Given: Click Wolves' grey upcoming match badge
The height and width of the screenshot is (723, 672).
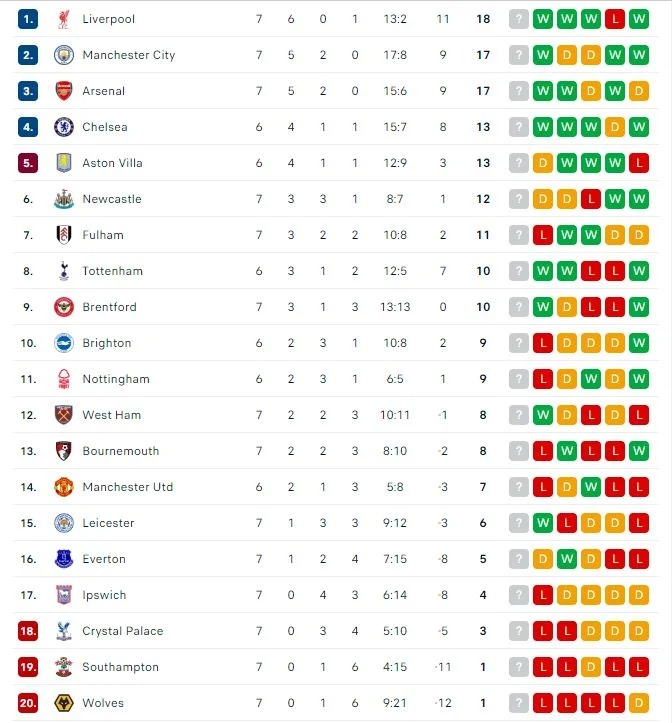Looking at the screenshot, I should click(x=518, y=703).
